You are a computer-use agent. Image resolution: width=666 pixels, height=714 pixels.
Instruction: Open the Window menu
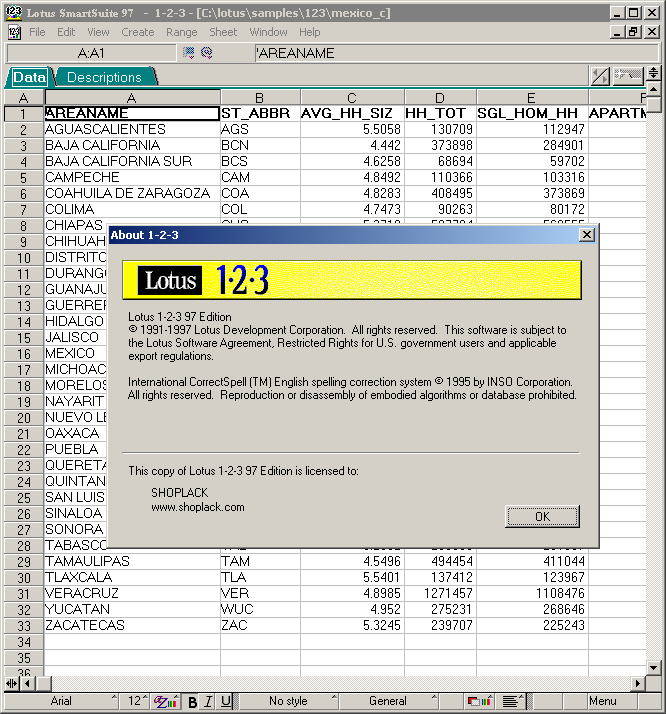[x=268, y=32]
